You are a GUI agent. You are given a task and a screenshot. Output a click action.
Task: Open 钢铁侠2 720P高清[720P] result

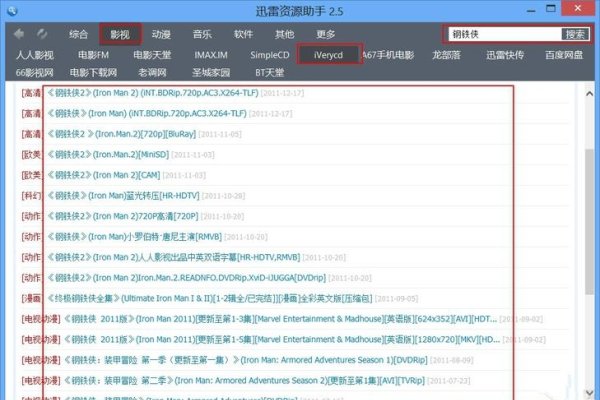click(x=123, y=216)
